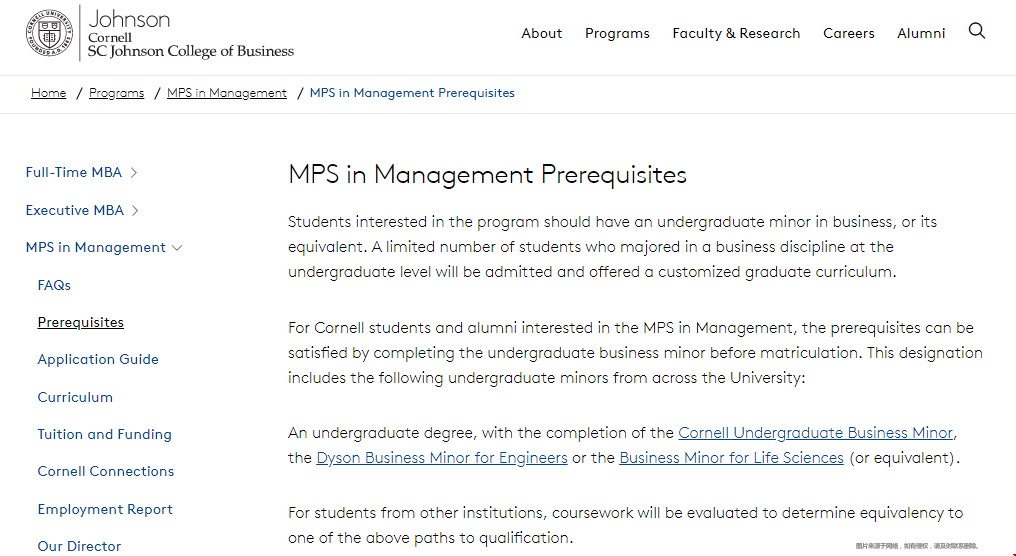
Task: Click the Johnson College of Business wordmark
Action: pos(190,35)
